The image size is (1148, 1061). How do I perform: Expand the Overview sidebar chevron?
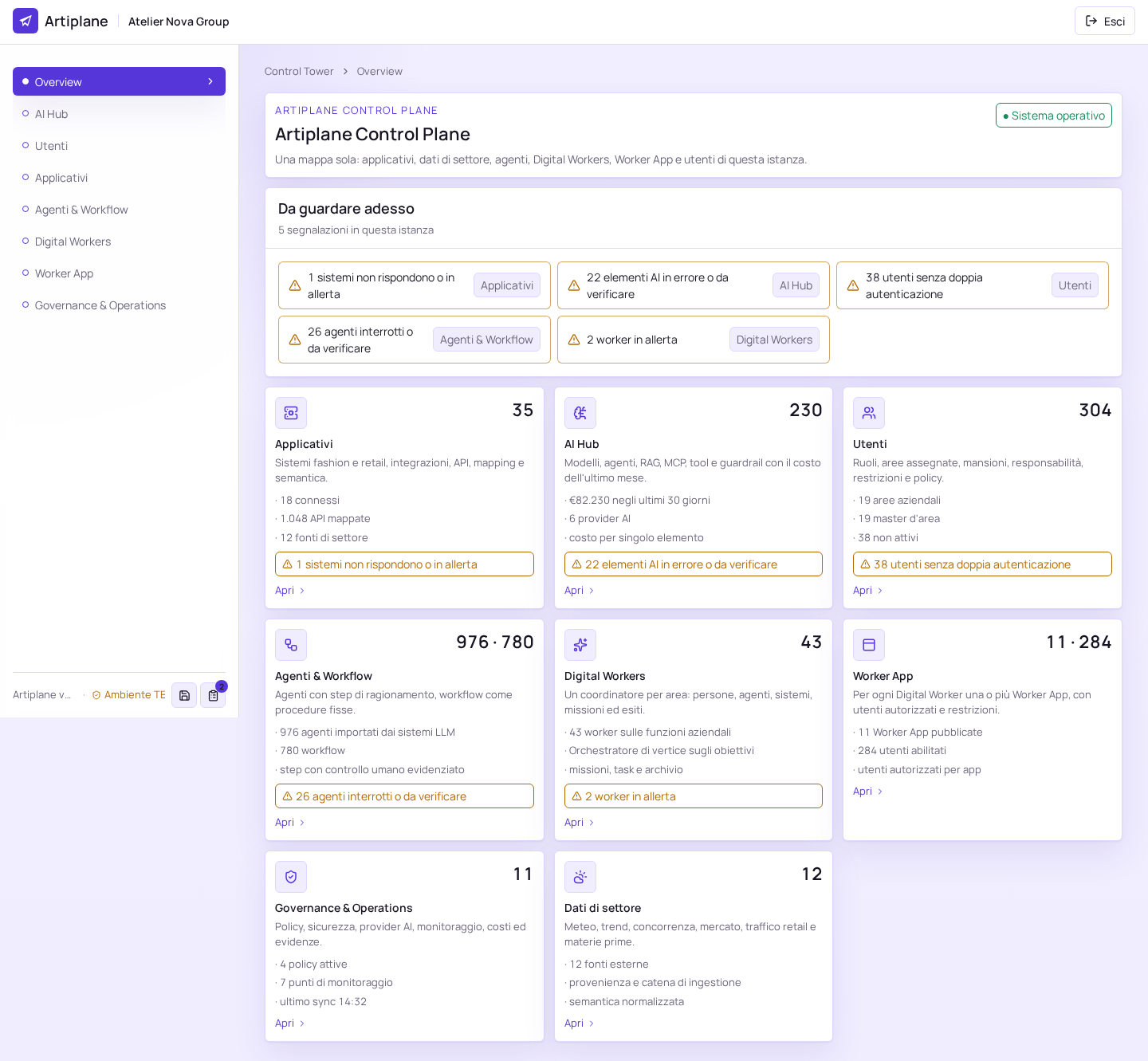pyautogui.click(x=210, y=81)
